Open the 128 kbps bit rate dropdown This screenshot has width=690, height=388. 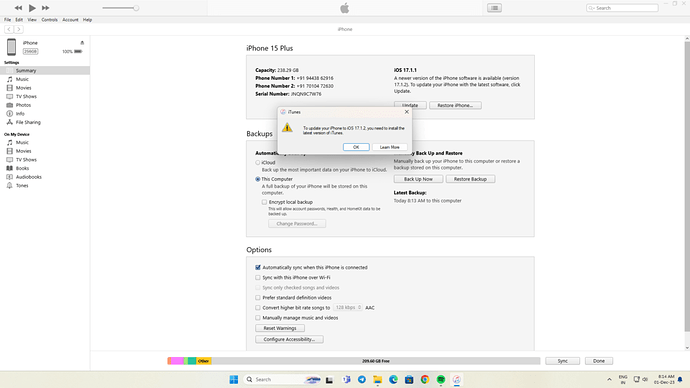click(x=348, y=307)
